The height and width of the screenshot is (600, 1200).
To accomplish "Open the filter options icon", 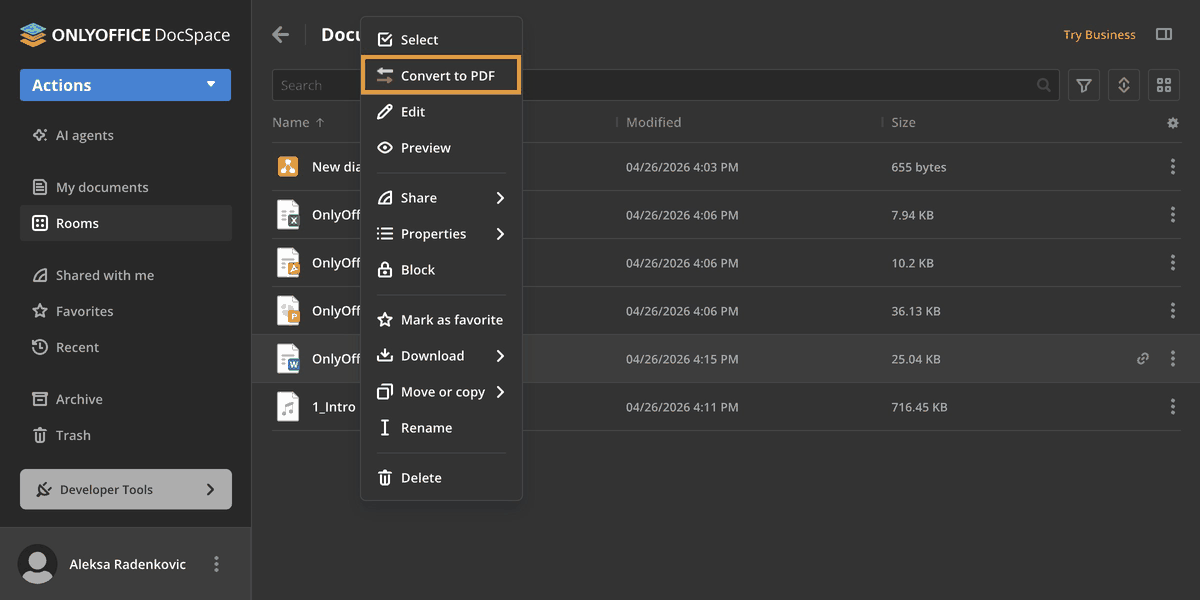I will point(1084,85).
